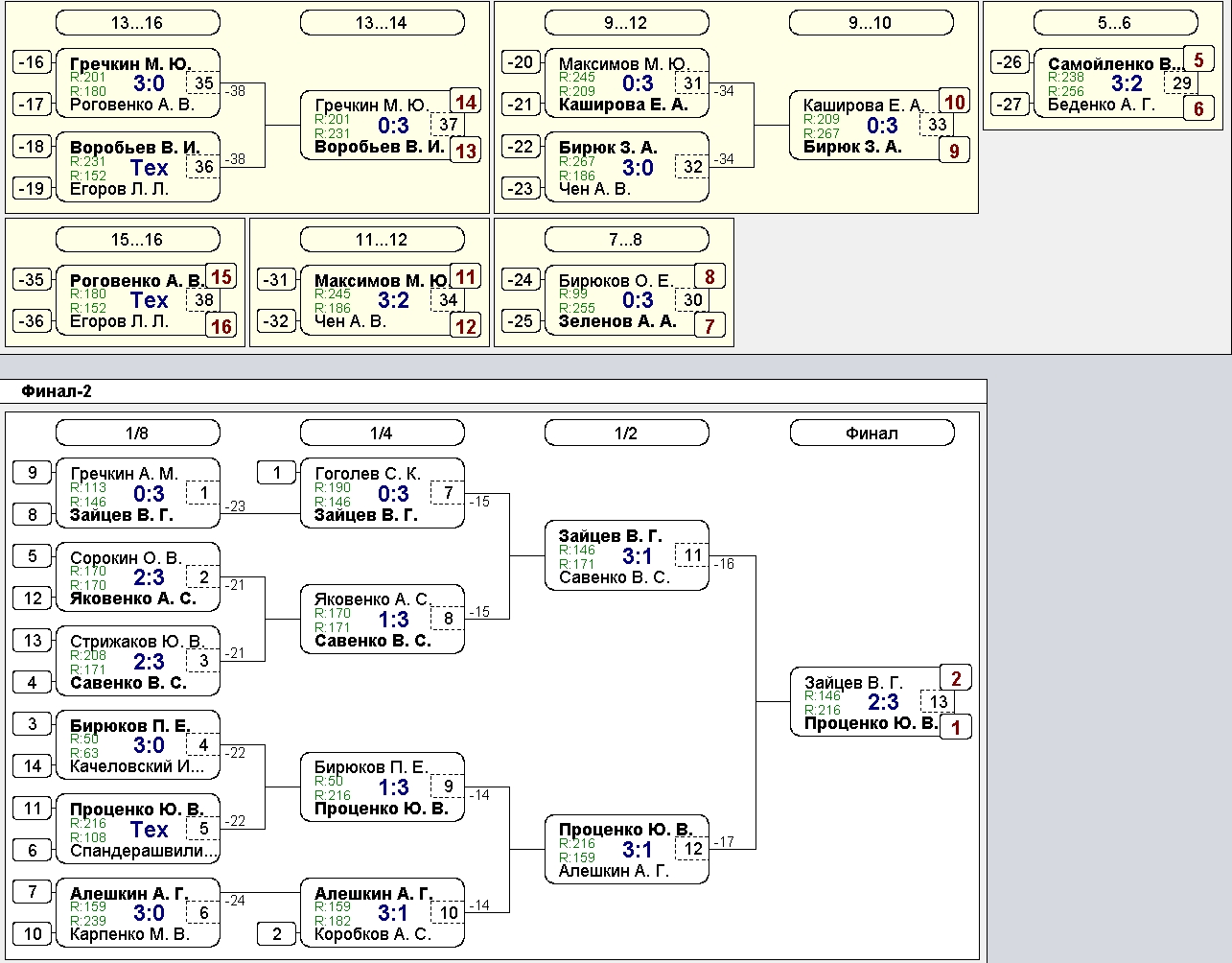Select place badge 2 for Зайцев in final
The image size is (1232, 963).
[956, 678]
